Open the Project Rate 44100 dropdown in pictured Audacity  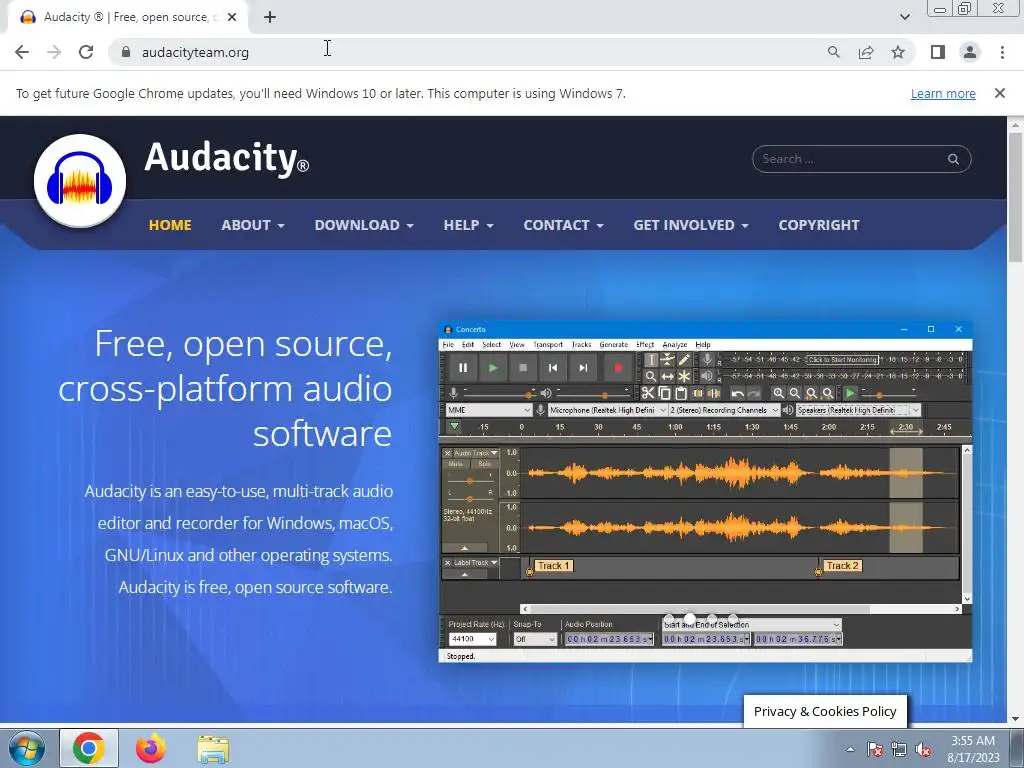coord(472,639)
